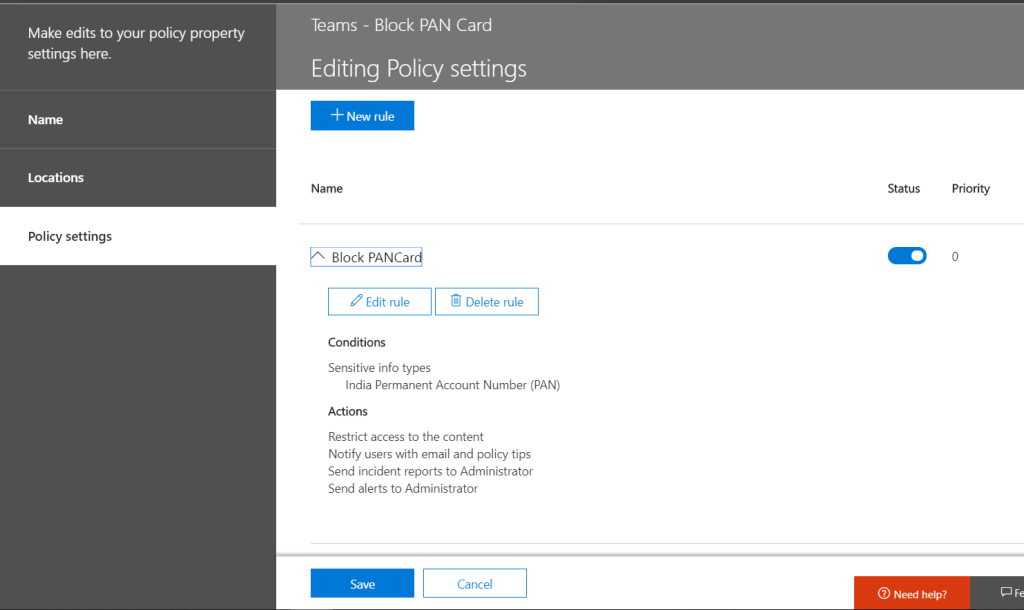Image resolution: width=1024 pixels, height=610 pixels.
Task: Click India Permanent Account Number (PAN) text
Action: pos(452,385)
